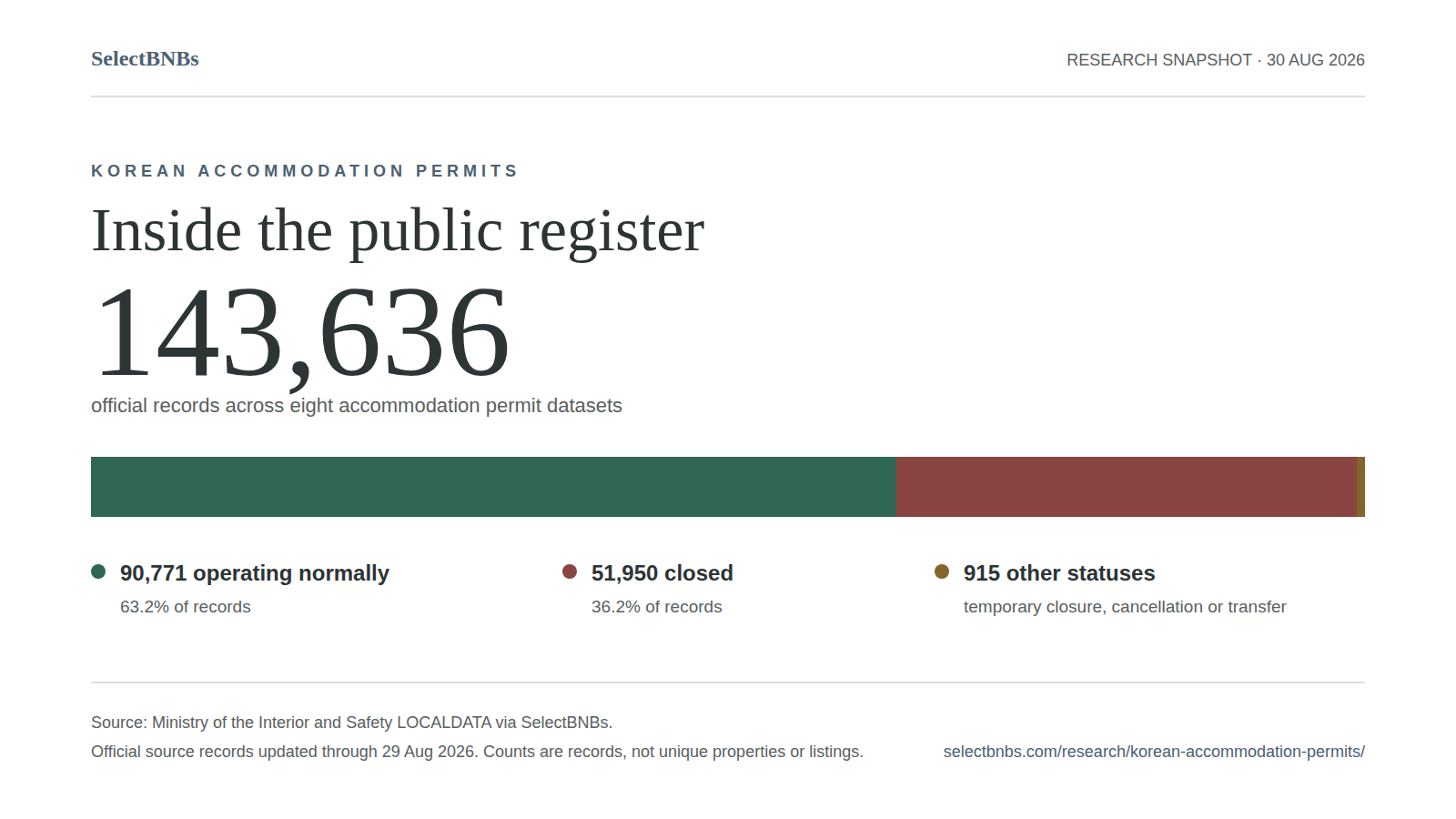Image resolution: width=1456 pixels, height=819 pixels.
Task: Click the Inside the public register headline
Action: point(398,230)
